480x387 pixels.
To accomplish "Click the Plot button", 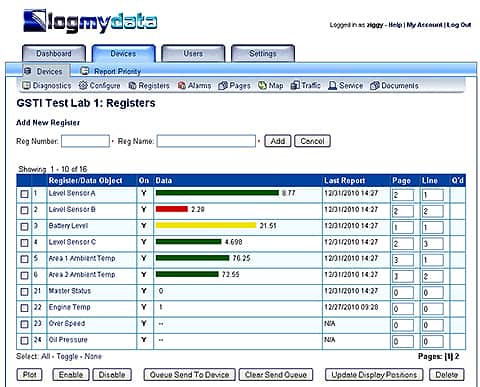I will point(29,375).
